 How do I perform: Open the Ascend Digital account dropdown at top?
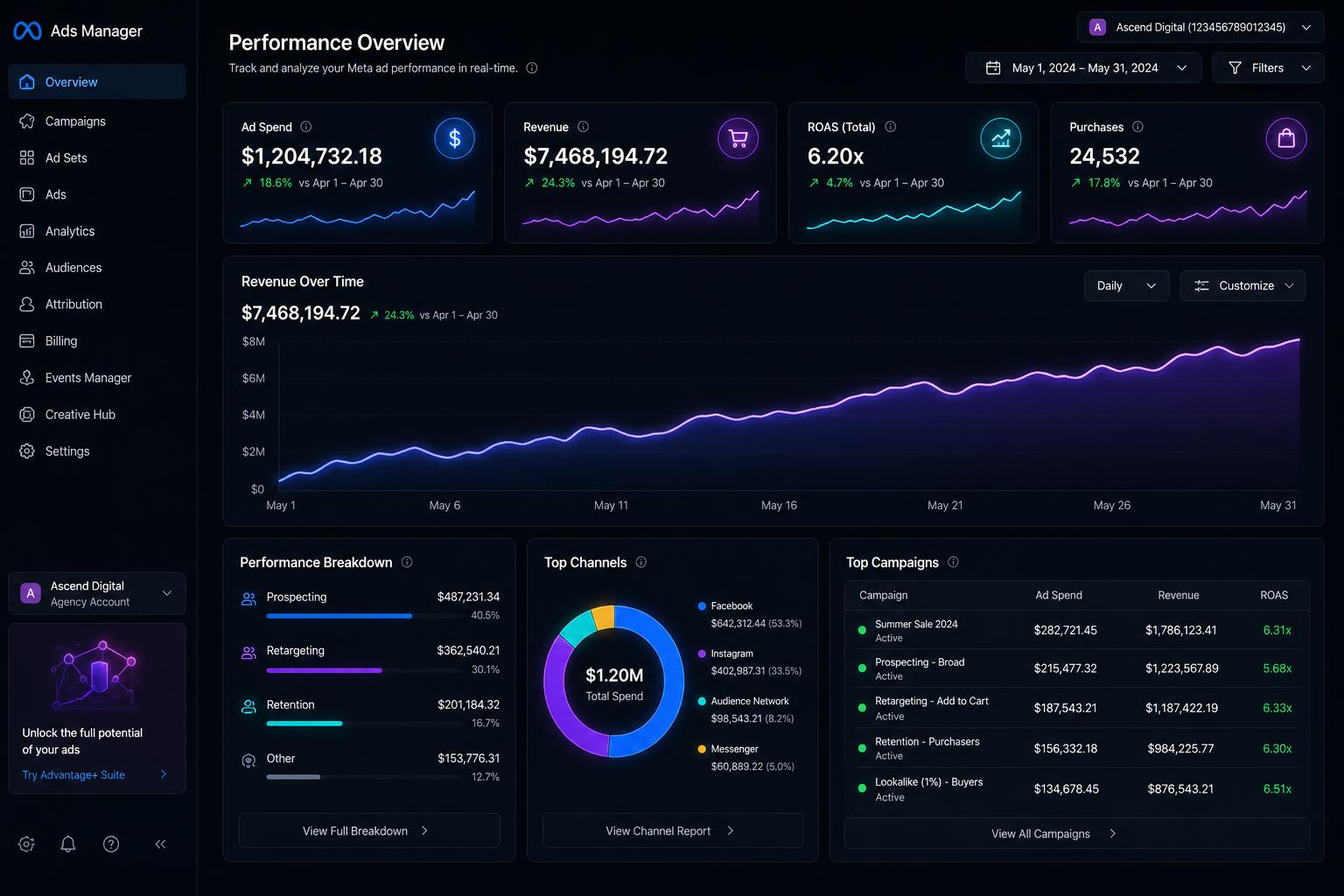coord(1200,27)
